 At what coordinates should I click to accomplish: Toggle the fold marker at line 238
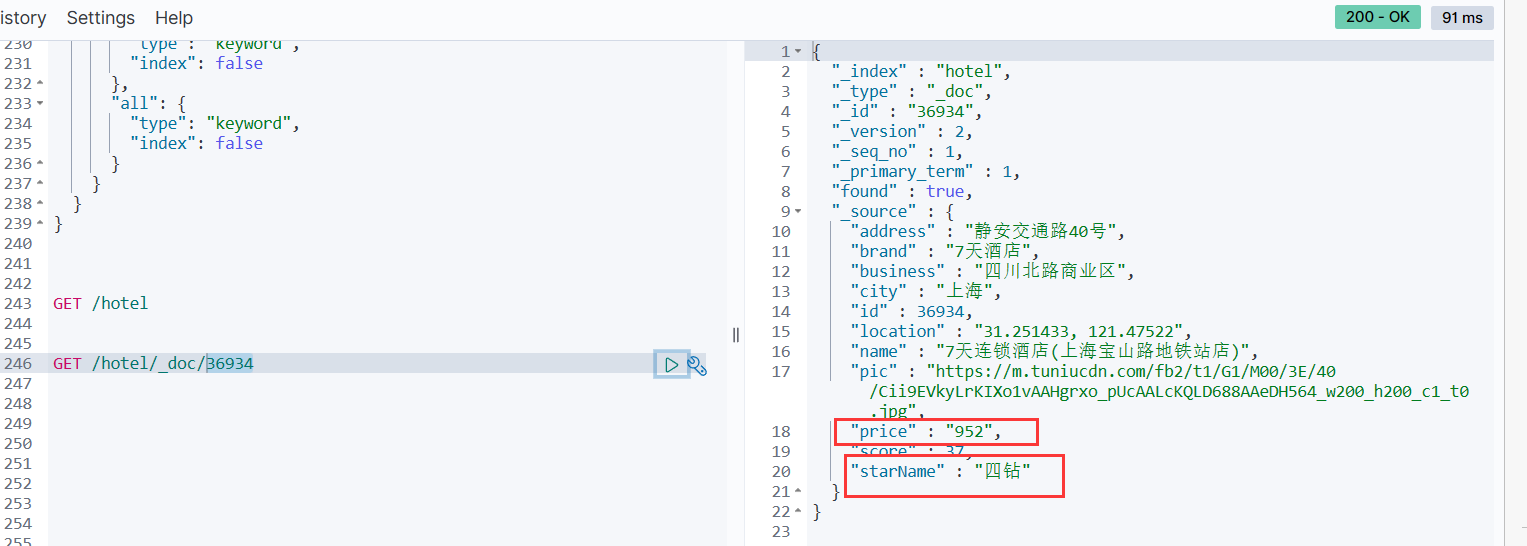[40, 203]
